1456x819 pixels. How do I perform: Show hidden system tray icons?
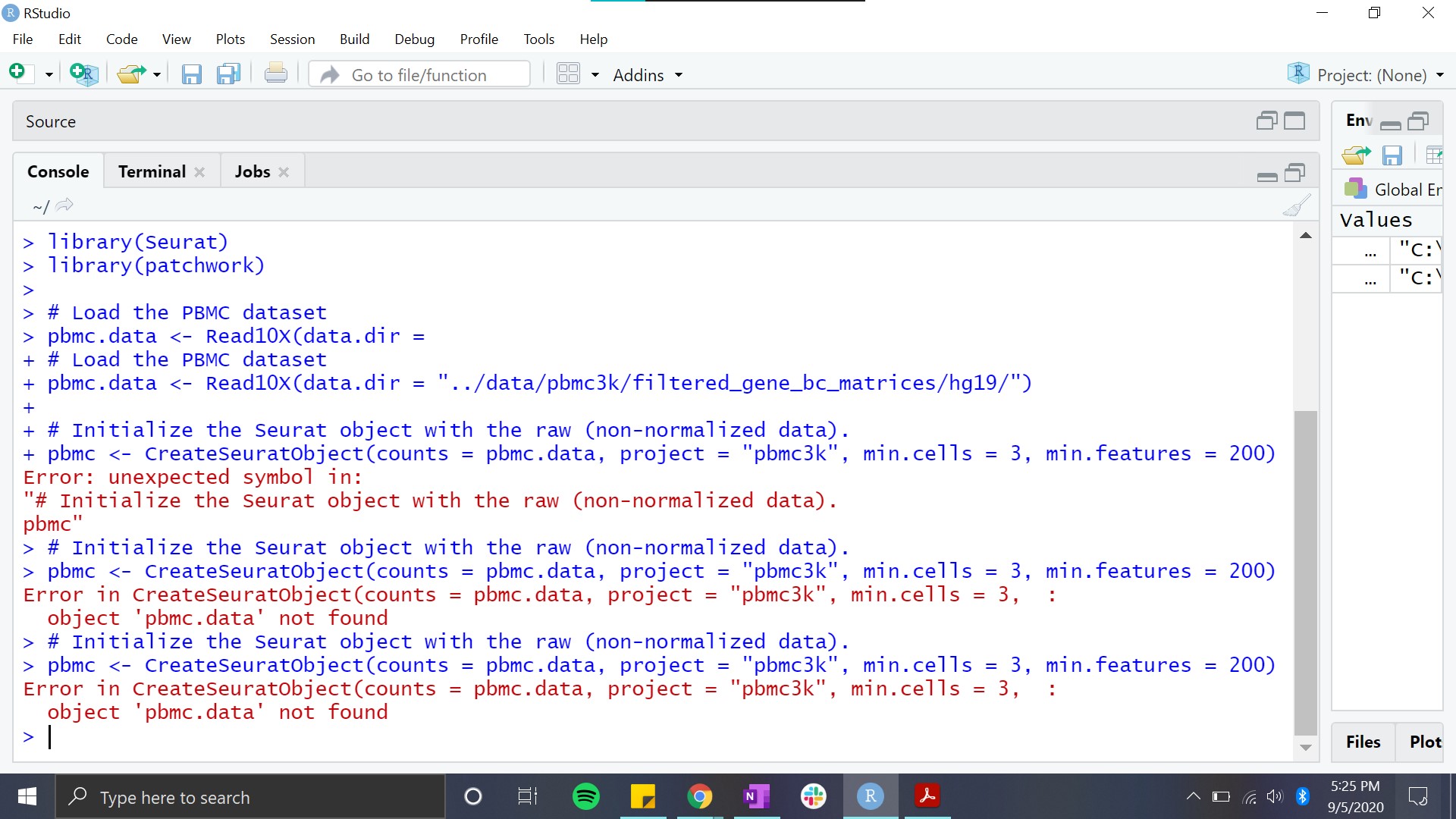click(x=1193, y=796)
